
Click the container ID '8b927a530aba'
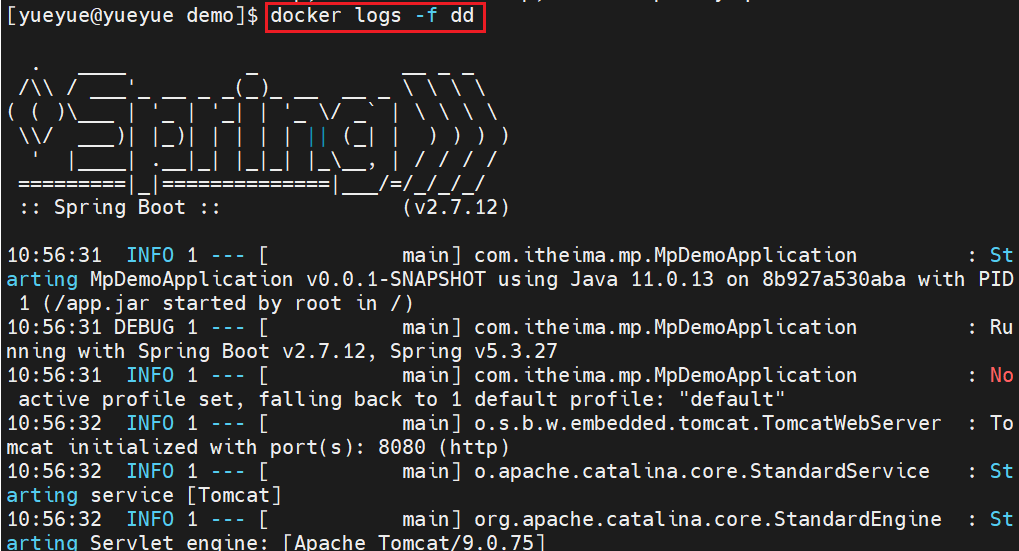click(834, 279)
